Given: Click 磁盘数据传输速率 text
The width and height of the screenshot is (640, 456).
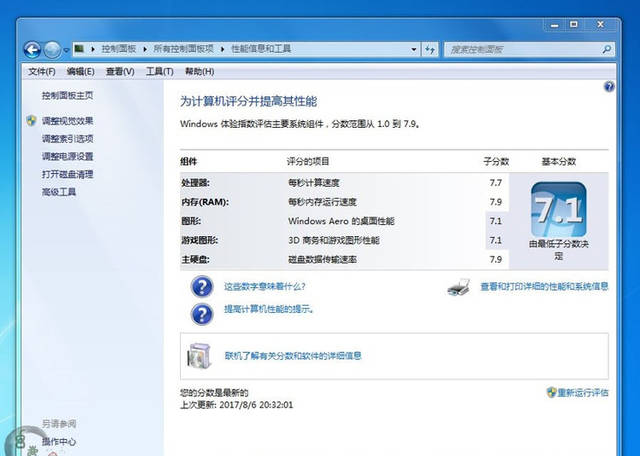Looking at the screenshot, I should (322, 259).
